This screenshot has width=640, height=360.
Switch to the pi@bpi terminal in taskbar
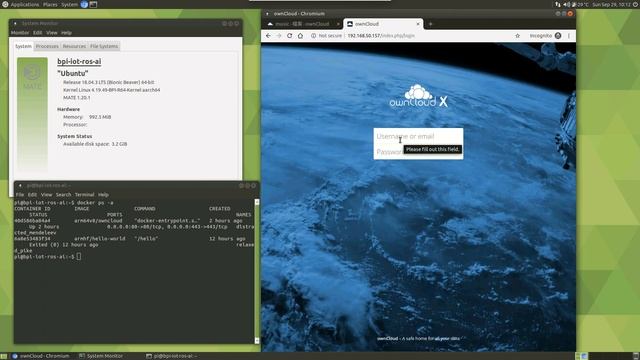172,356
